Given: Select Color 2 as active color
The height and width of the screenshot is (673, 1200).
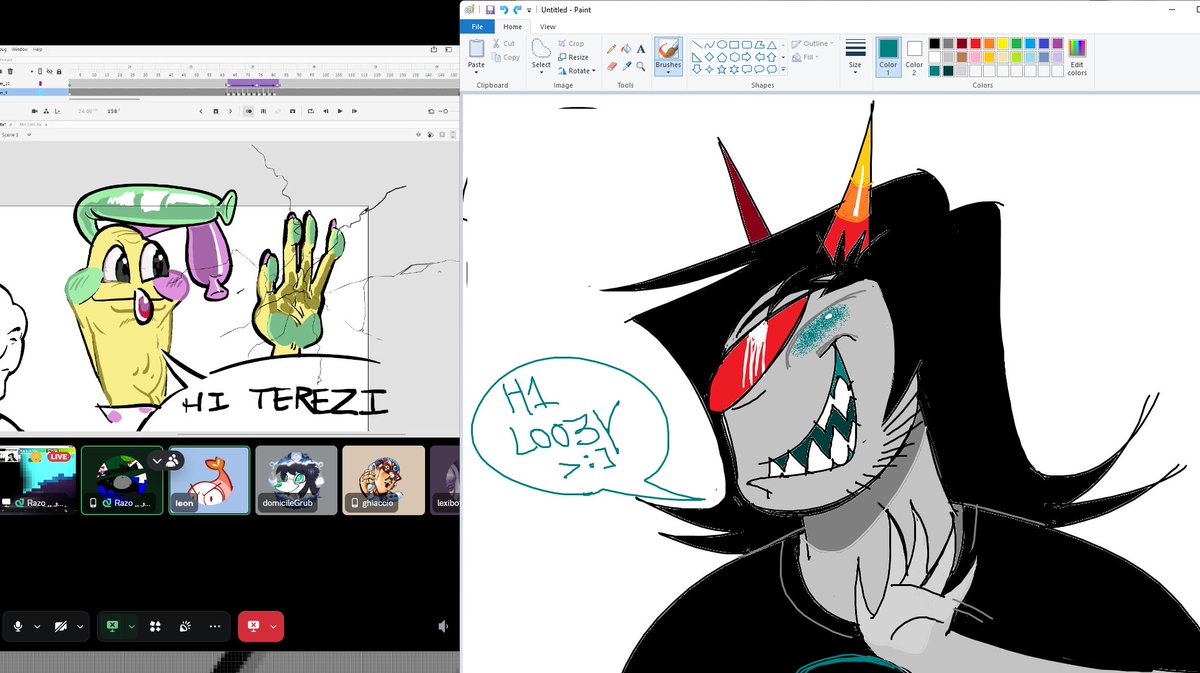Looking at the screenshot, I should (914, 56).
